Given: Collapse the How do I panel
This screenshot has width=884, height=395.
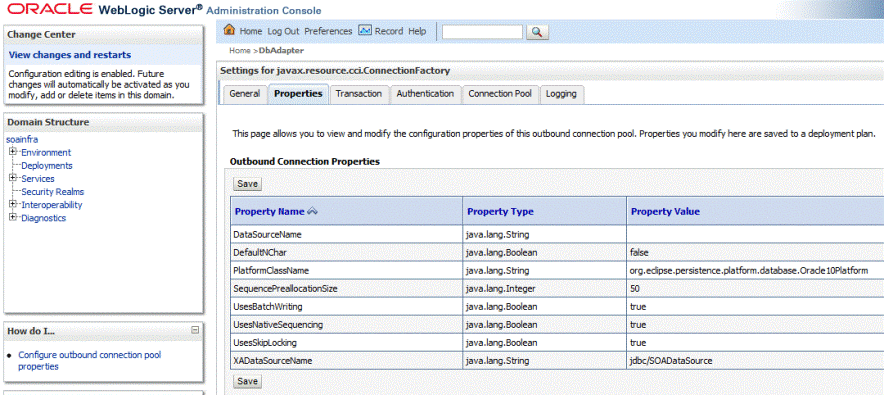Looking at the screenshot, I should (195, 330).
